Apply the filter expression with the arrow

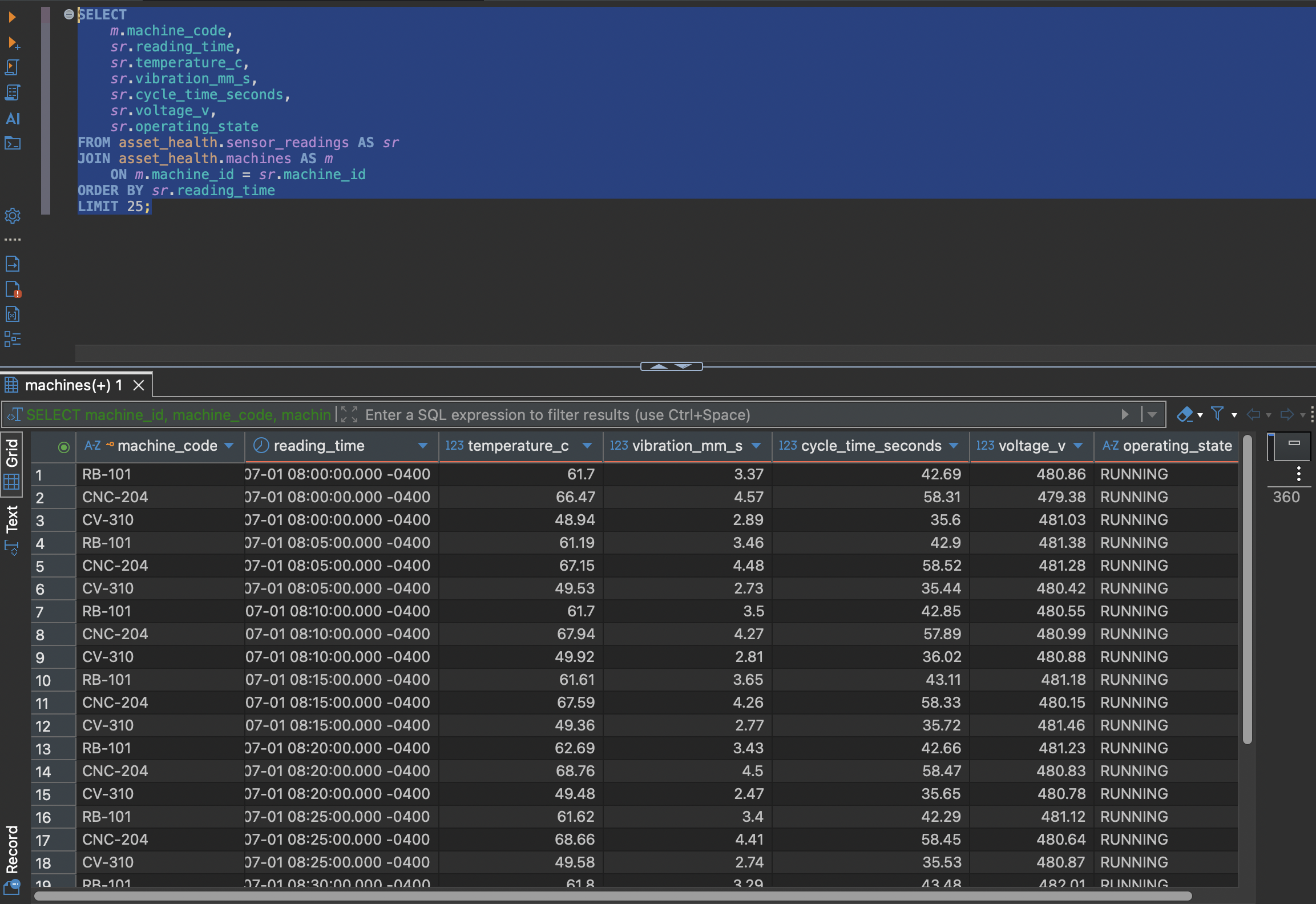coord(1125,414)
